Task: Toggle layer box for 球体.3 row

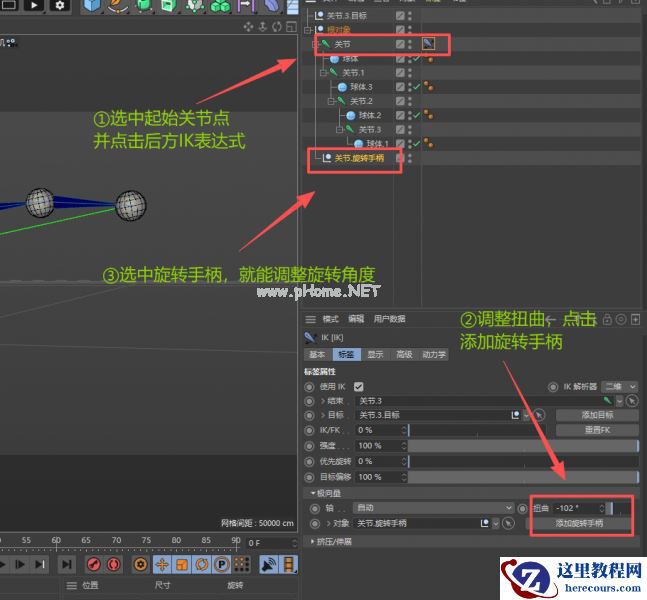Action: (x=400, y=87)
